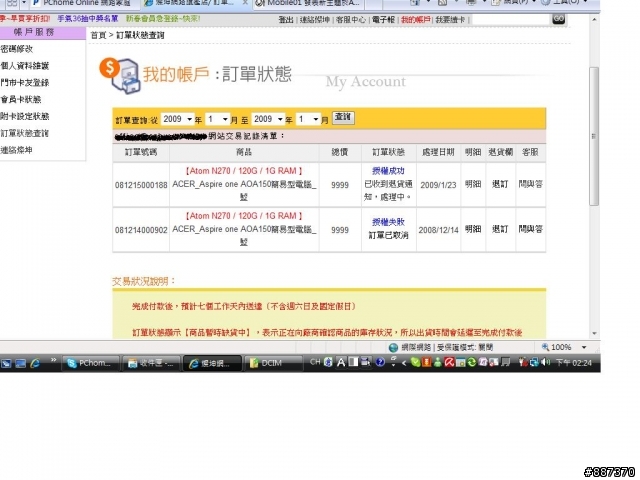Screen dimensions: 640x480
Task: Open the end month dropdown
Action: tap(308, 119)
